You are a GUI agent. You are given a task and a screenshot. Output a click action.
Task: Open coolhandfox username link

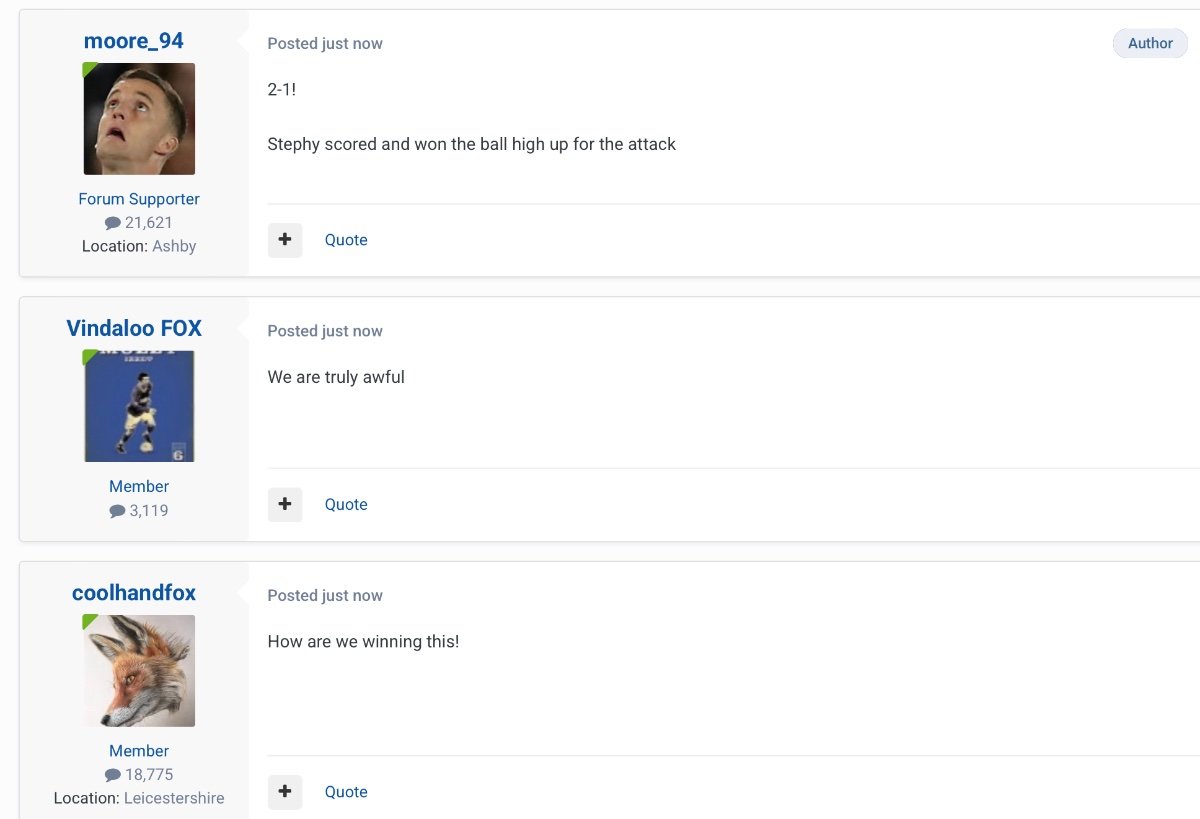[134, 592]
